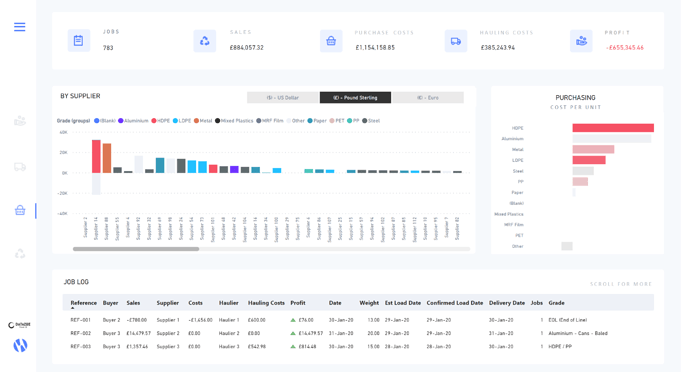Open the hauling truck page in sidebar
Viewport: 690px width, 372px height.
[x=20, y=167]
